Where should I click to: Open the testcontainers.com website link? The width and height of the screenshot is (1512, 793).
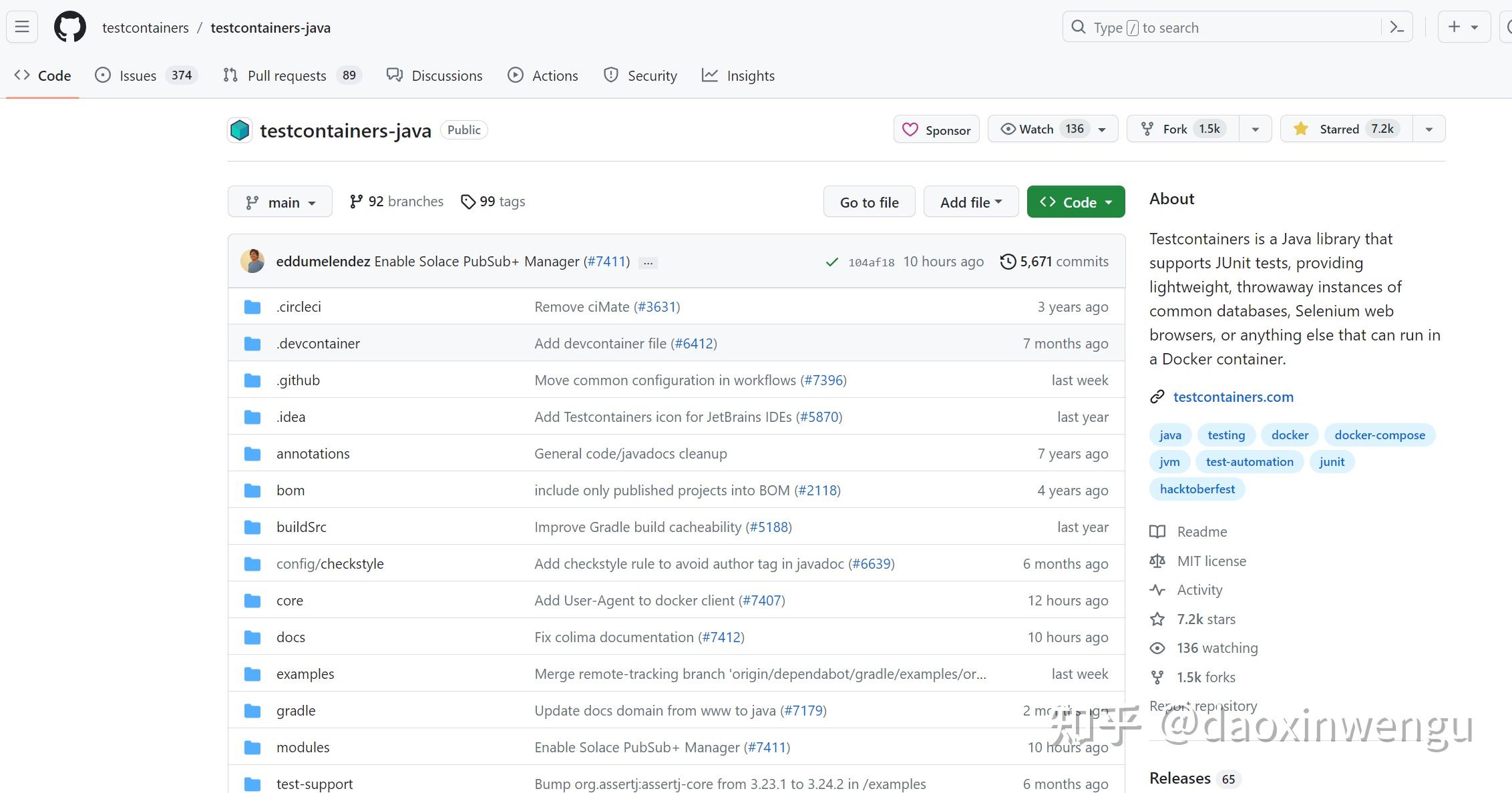(1233, 396)
